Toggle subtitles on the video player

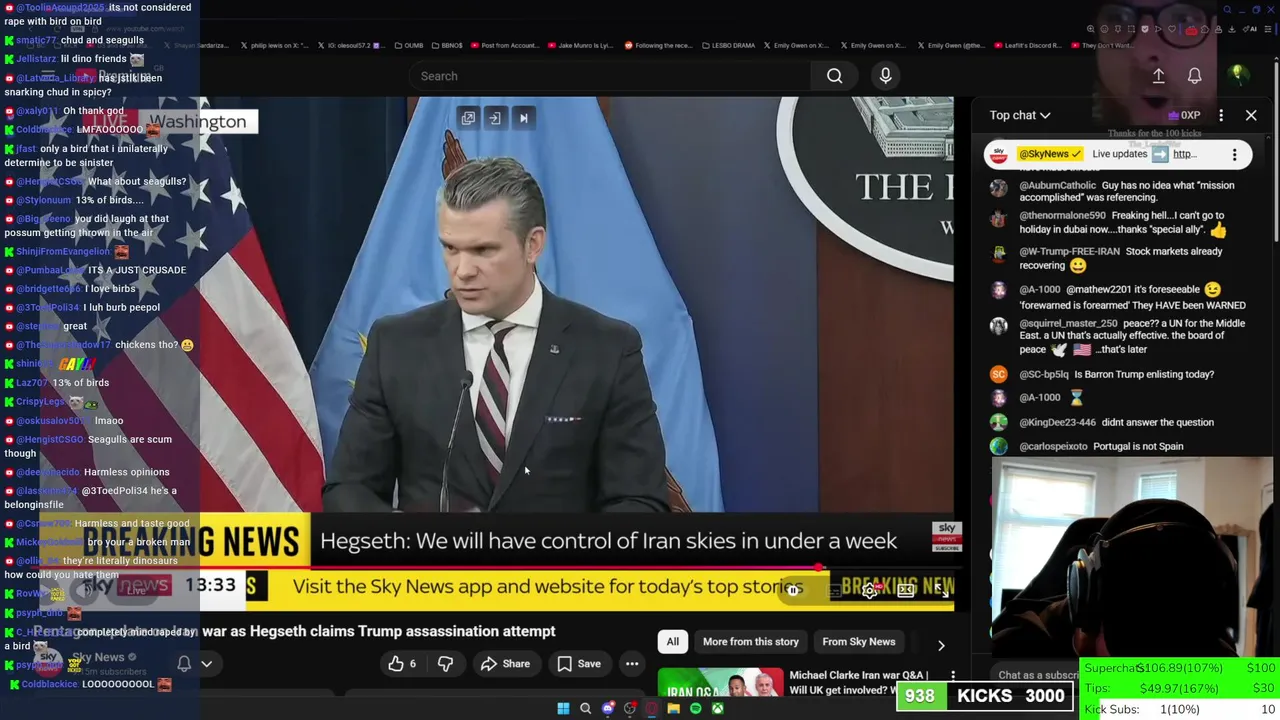pyautogui.click(x=834, y=591)
